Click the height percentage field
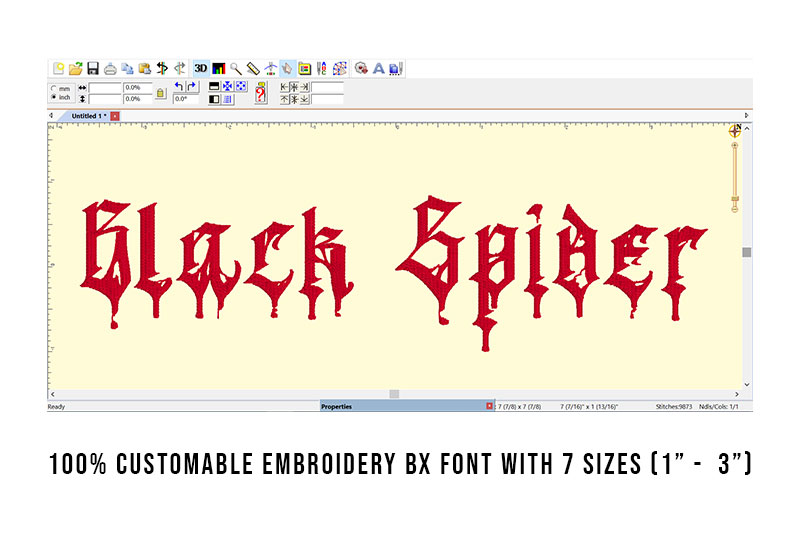 [x=137, y=99]
